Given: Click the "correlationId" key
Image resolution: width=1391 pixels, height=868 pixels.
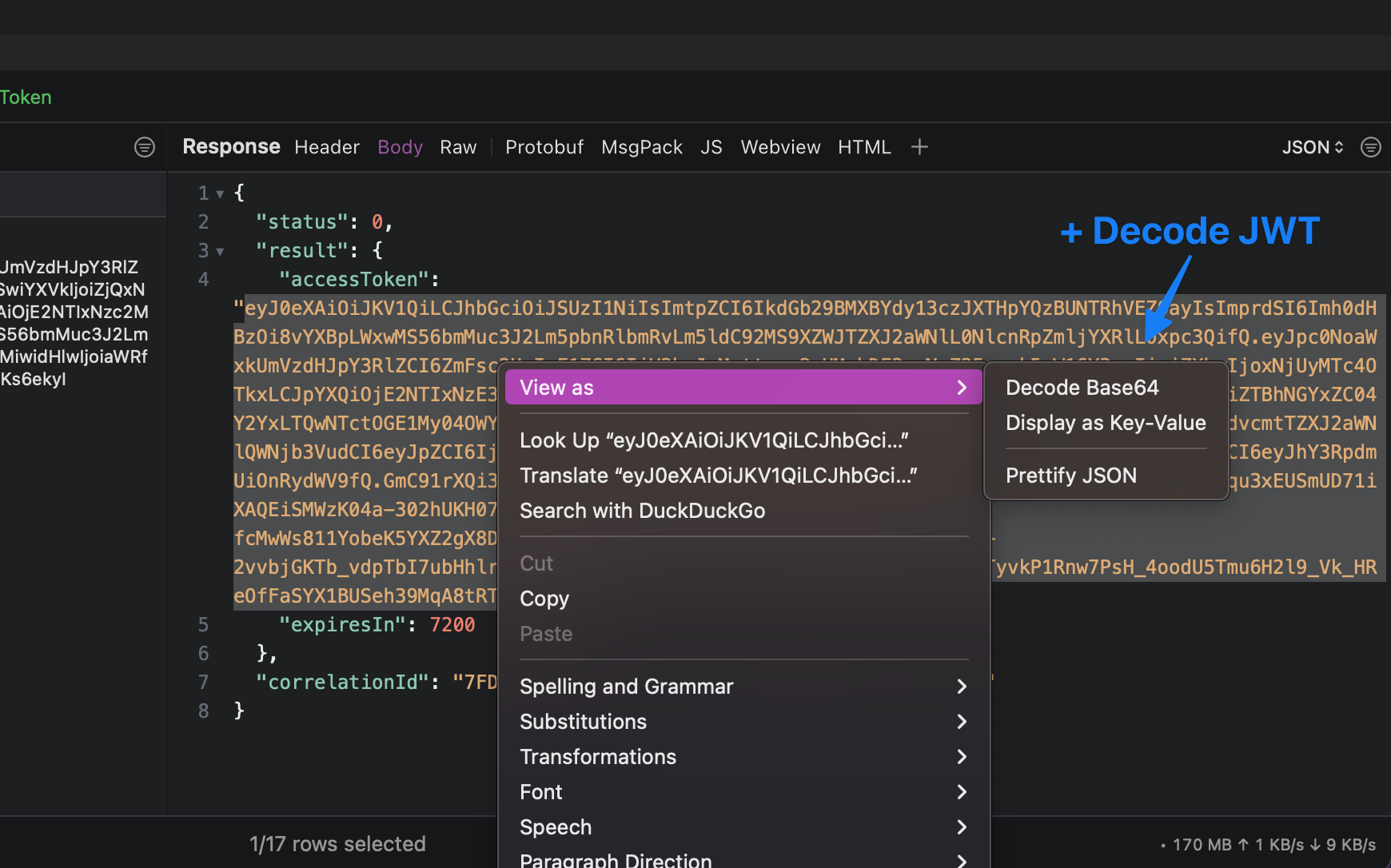Looking at the screenshot, I should click(342, 683).
